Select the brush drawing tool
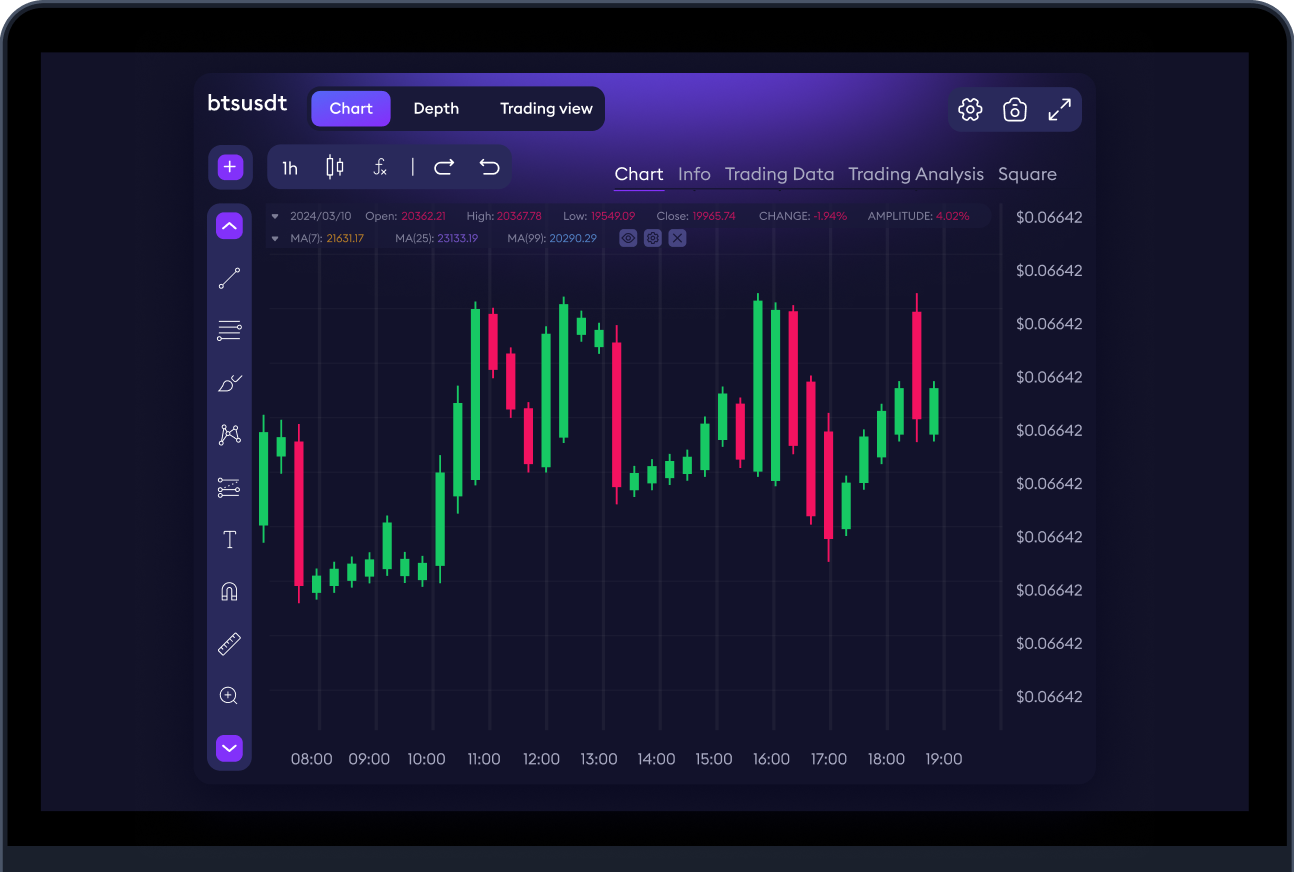 pos(229,383)
